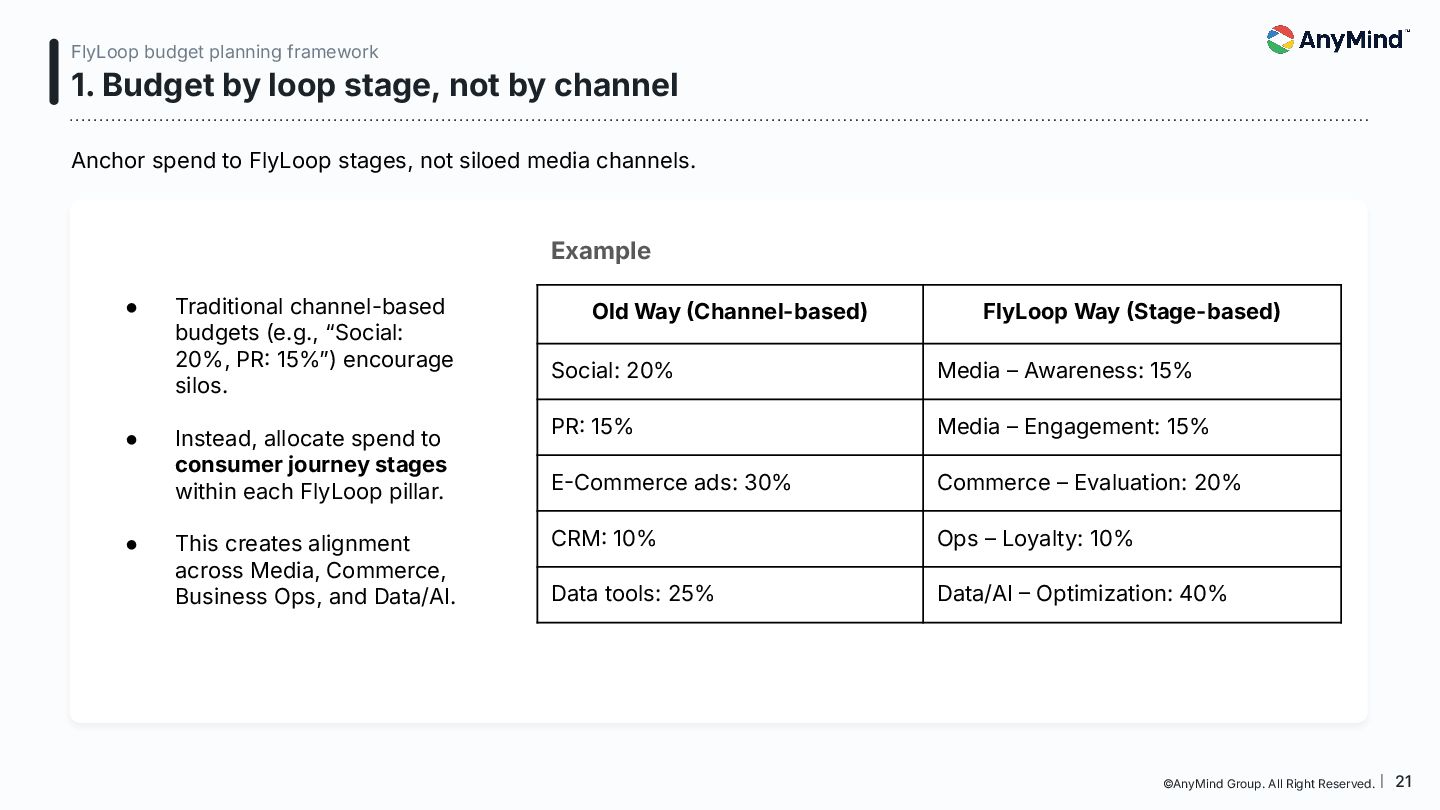Viewport: 1440px width, 810px height.
Task: Click the 'Example' heading above the table
Action: tap(601, 251)
